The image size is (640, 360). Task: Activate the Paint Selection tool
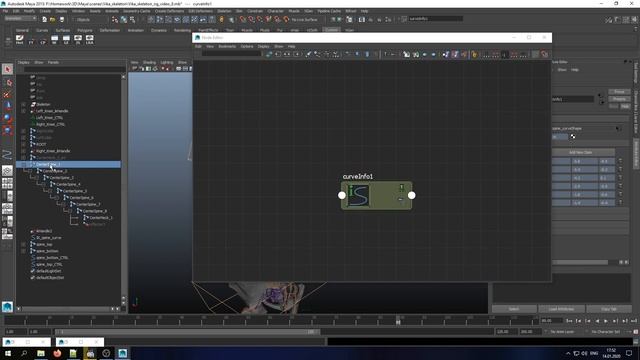point(7,95)
